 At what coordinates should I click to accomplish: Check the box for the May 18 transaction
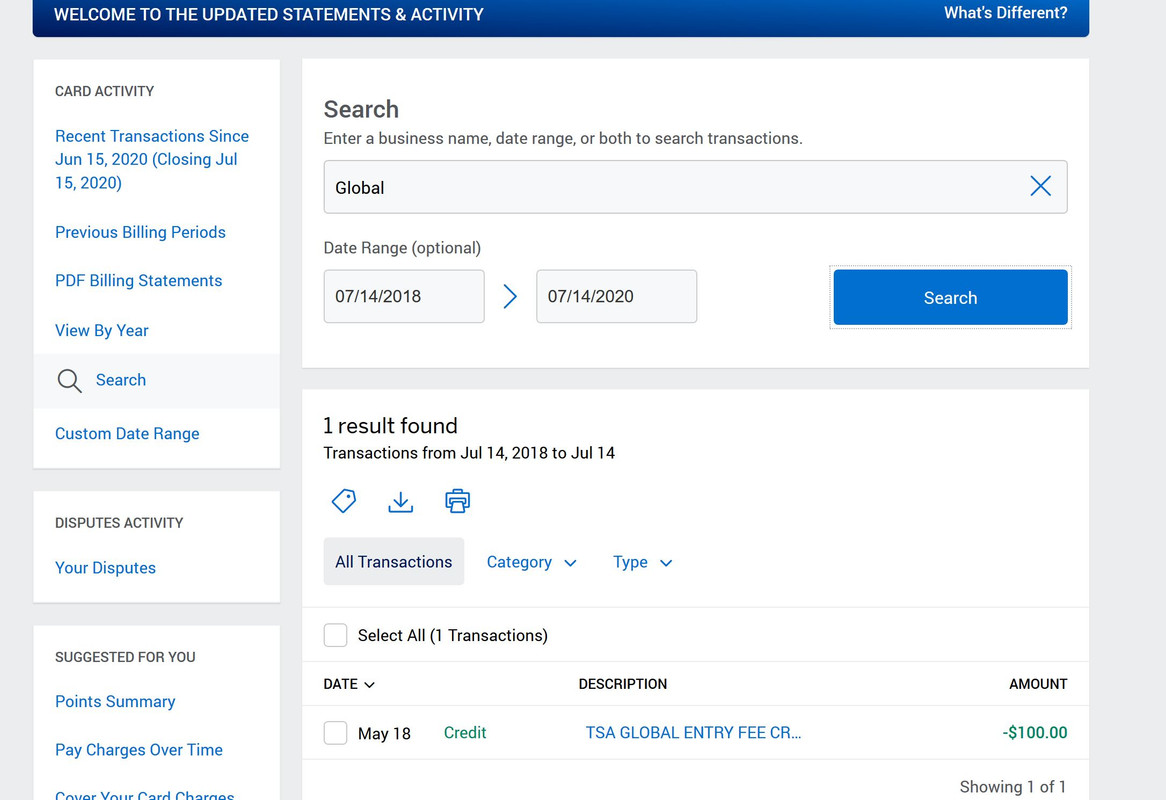(x=335, y=733)
